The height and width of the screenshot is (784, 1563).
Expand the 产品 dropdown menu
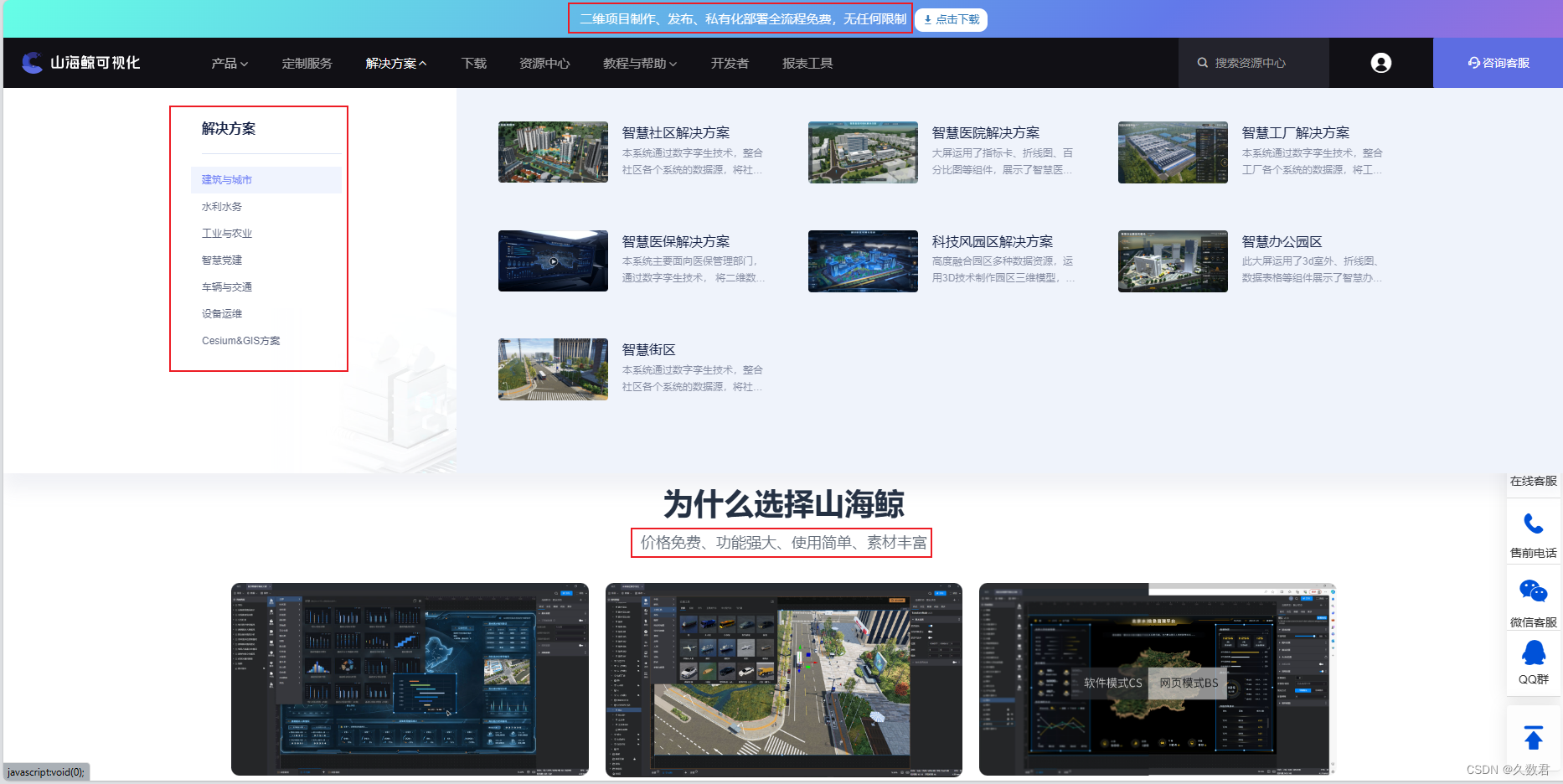[x=230, y=64]
